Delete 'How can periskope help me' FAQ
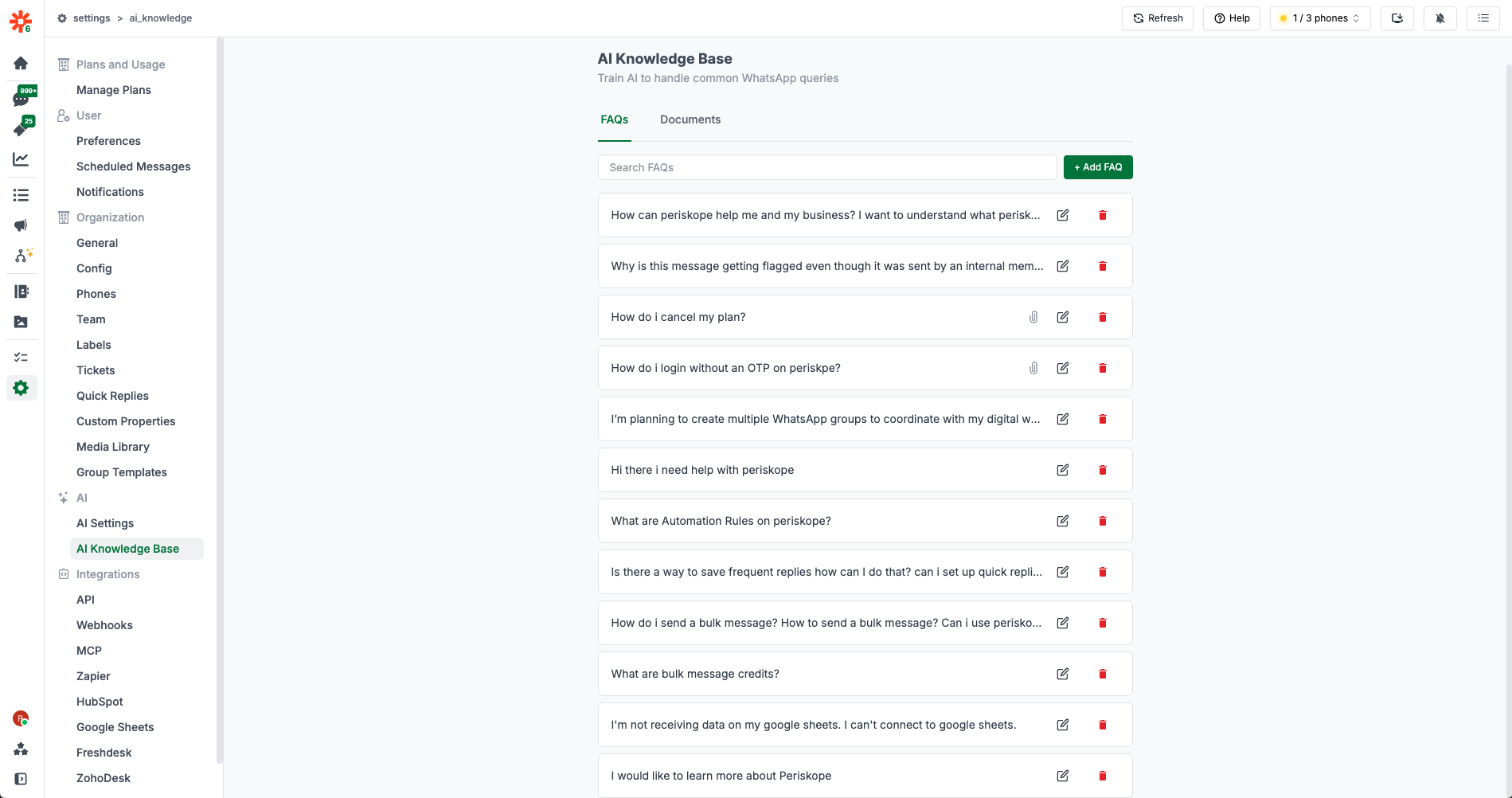This screenshot has height=798, width=1512. coord(1103,215)
